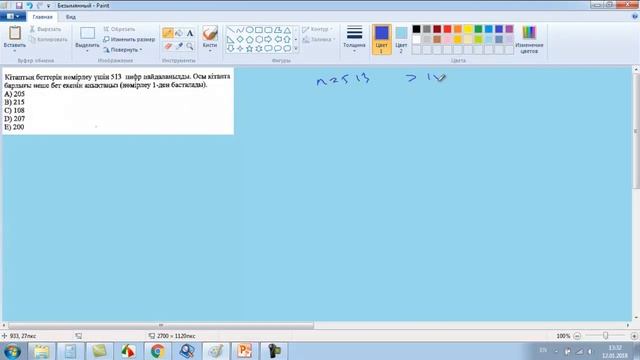Open the Windows Start menu

click(x=12, y=351)
